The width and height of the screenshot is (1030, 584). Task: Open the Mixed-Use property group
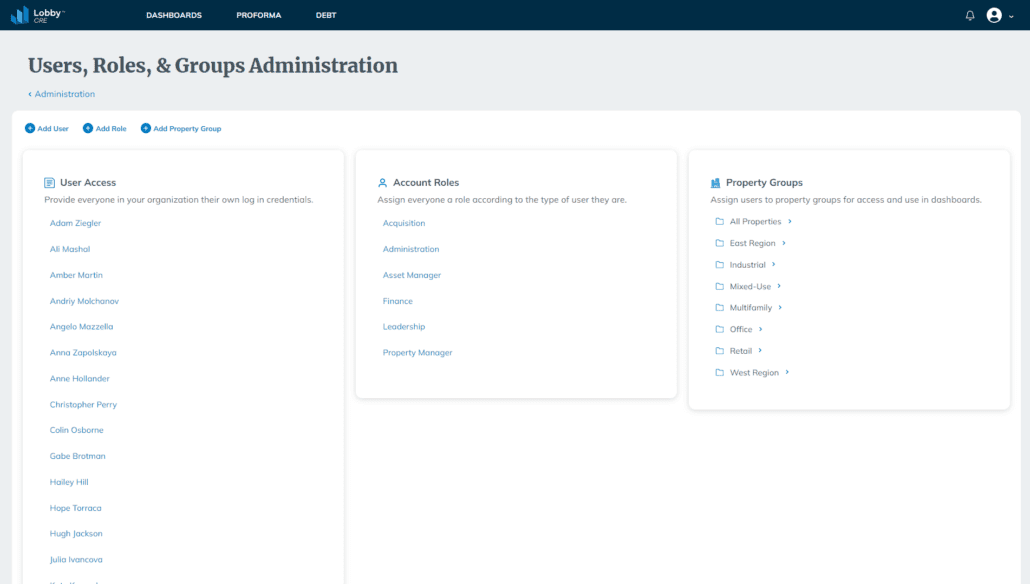(750, 287)
